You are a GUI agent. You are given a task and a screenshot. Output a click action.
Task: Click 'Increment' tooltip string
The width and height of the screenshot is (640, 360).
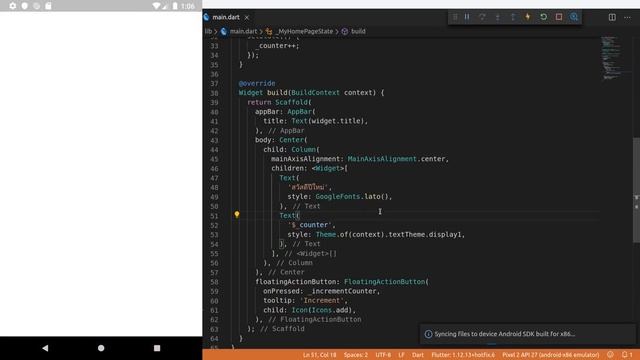click(x=322, y=300)
